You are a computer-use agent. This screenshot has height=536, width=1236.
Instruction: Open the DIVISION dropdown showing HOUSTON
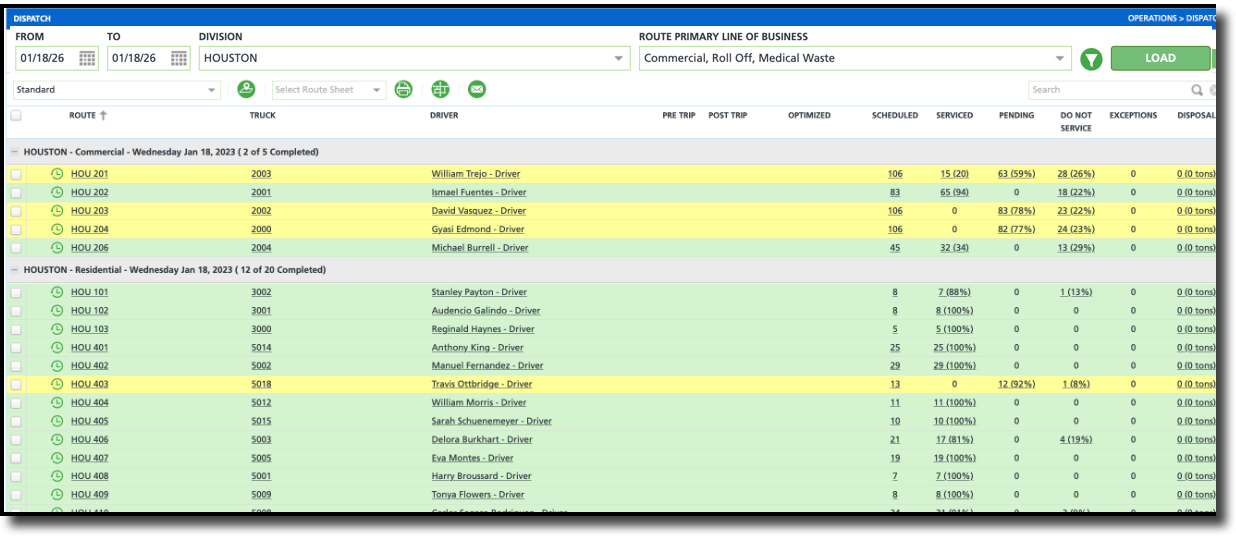[414, 58]
